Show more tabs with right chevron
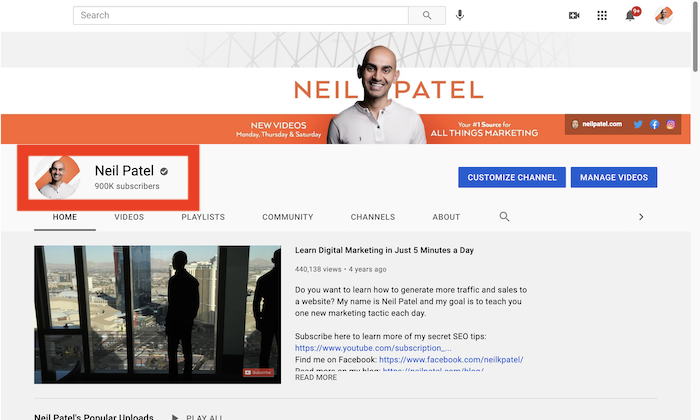700x420 pixels. 641,217
